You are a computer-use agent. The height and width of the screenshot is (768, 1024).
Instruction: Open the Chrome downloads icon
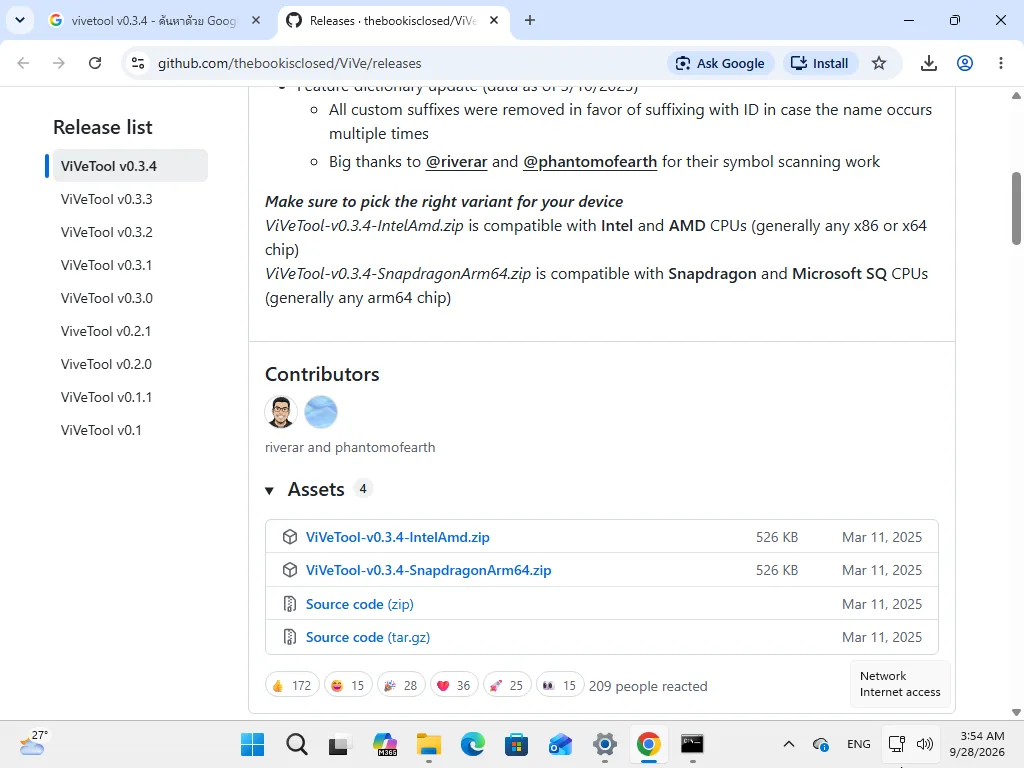[x=929, y=63]
